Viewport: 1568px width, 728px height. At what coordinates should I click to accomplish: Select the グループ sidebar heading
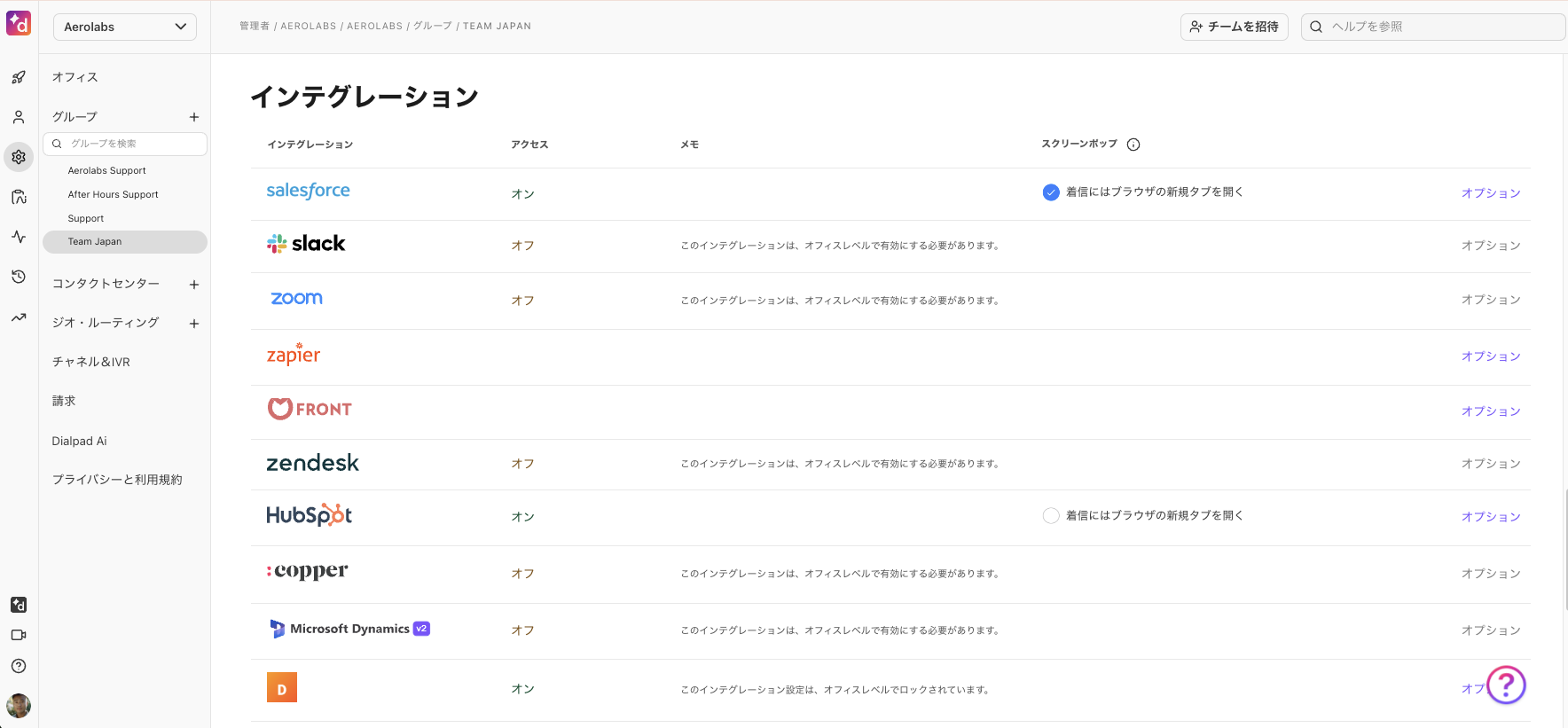(x=74, y=117)
